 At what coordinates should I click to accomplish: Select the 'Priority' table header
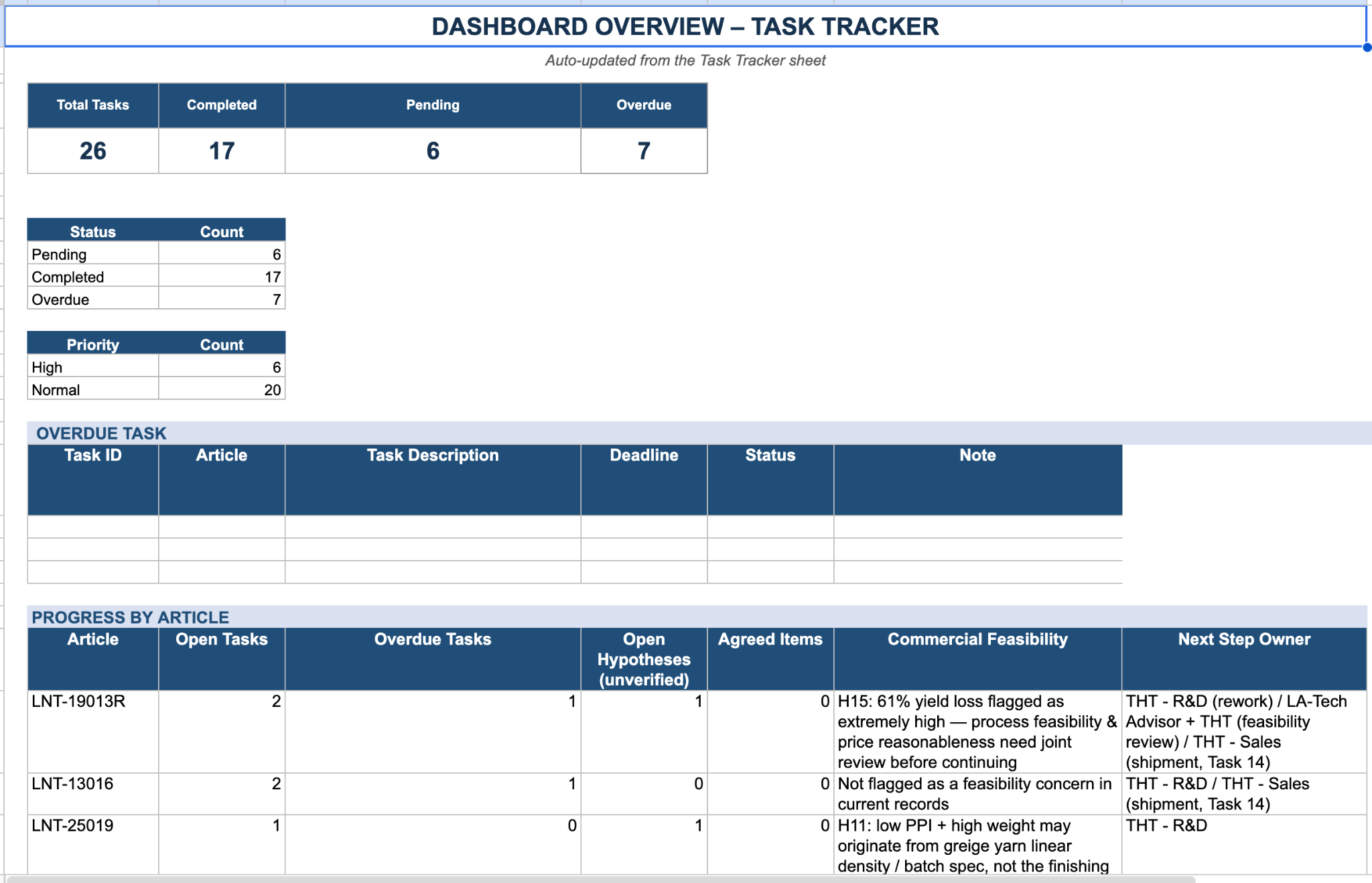(x=93, y=344)
